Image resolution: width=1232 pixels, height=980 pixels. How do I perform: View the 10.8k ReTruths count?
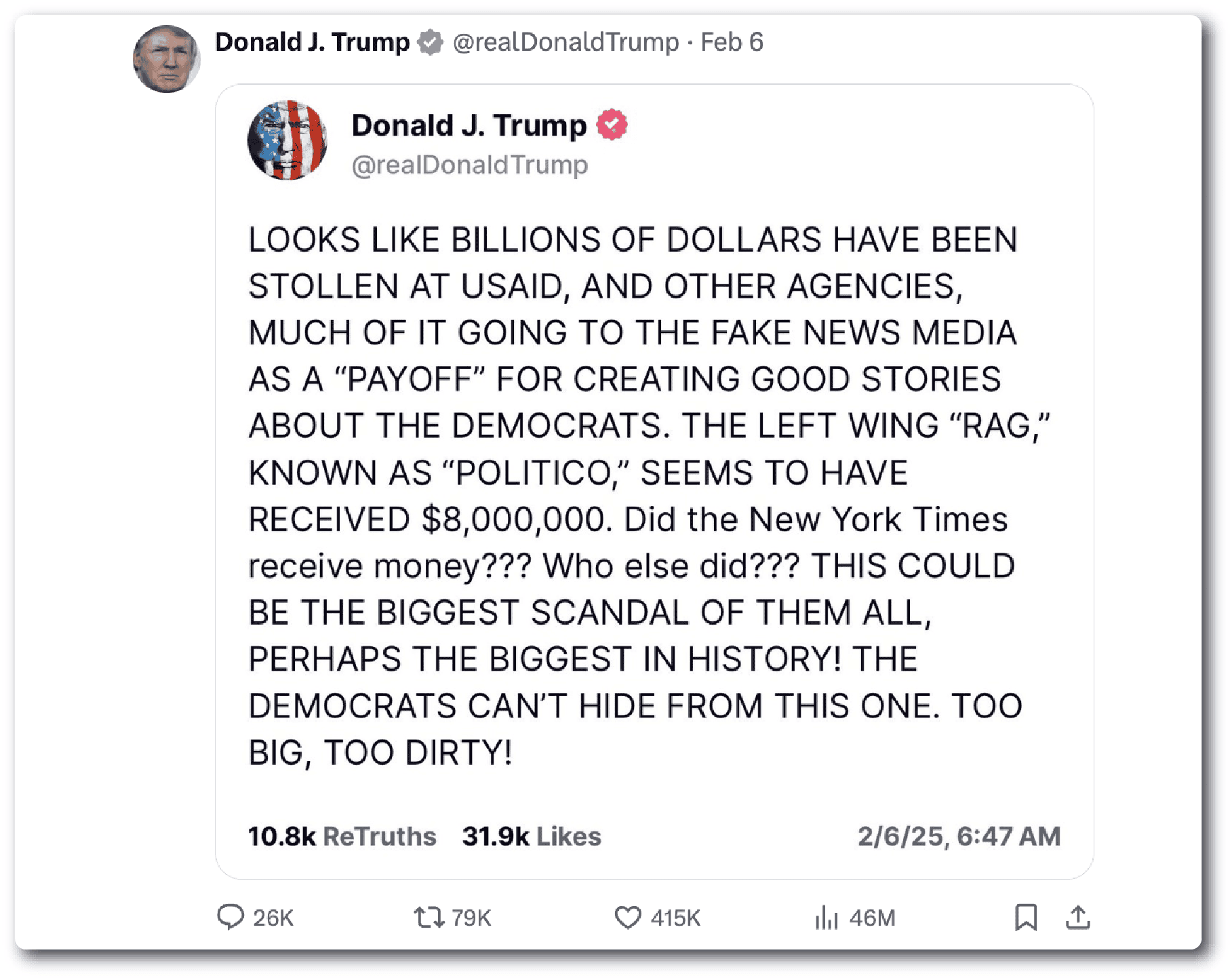tap(342, 836)
